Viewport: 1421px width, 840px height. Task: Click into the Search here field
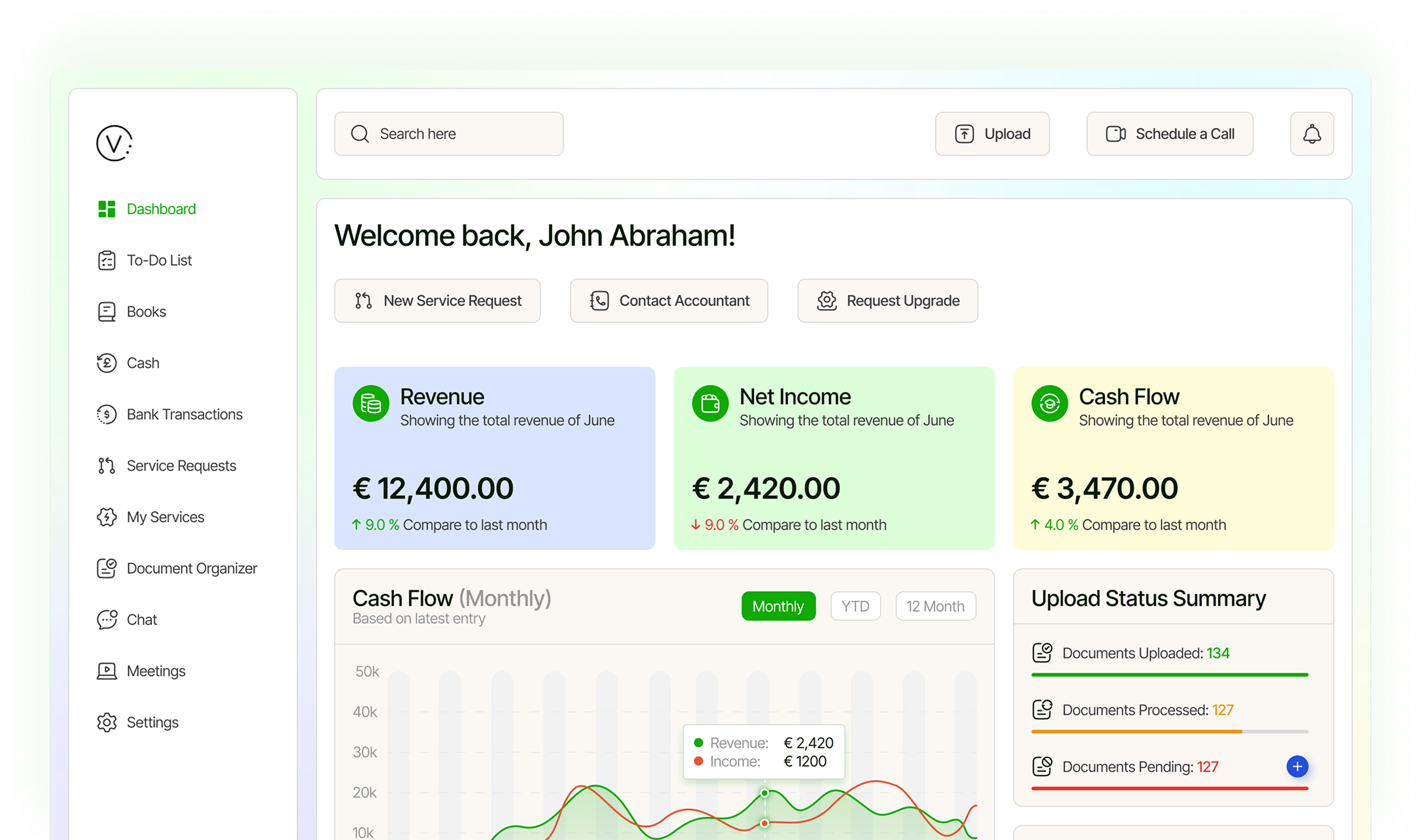[x=448, y=134]
